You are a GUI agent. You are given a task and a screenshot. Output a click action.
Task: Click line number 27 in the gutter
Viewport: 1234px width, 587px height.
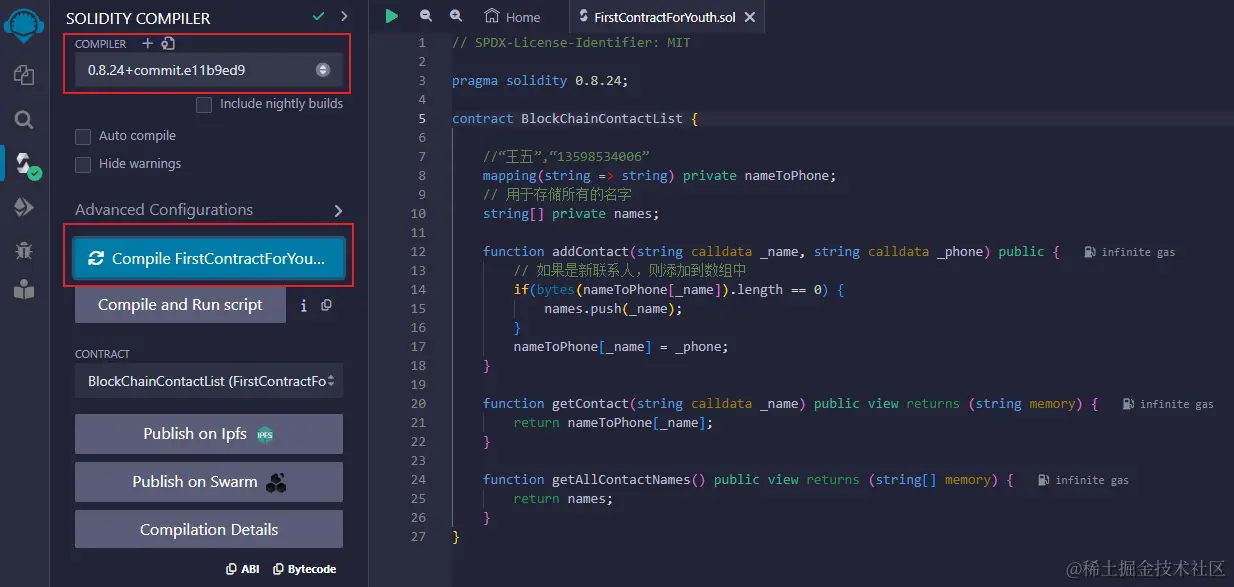pos(418,537)
